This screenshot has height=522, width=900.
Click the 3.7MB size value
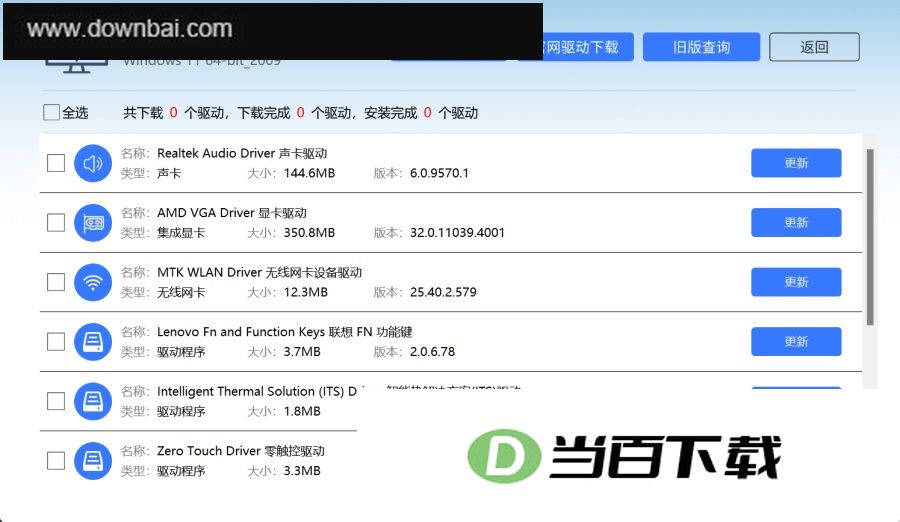click(302, 351)
